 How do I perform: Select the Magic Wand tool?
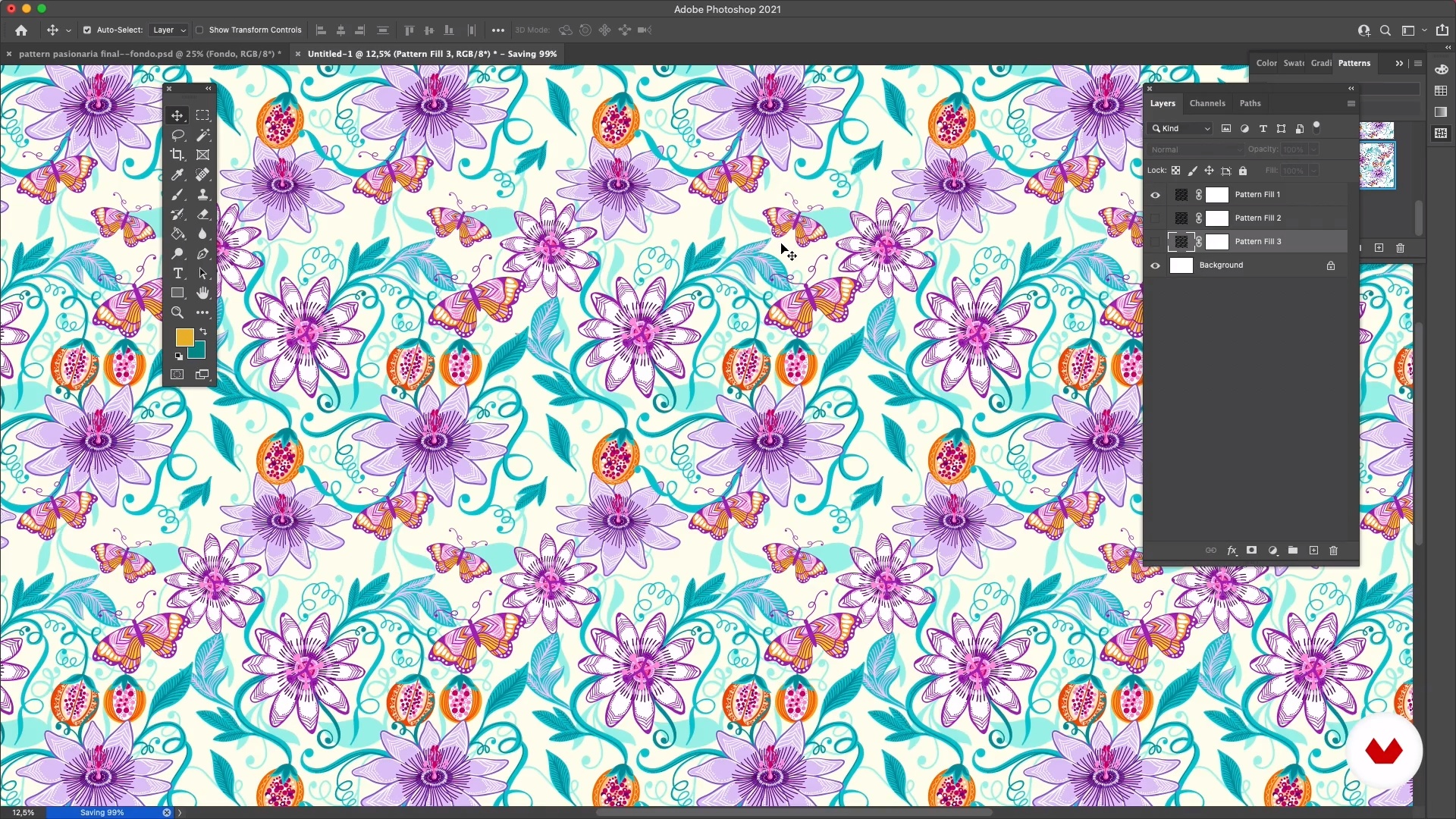click(202, 135)
